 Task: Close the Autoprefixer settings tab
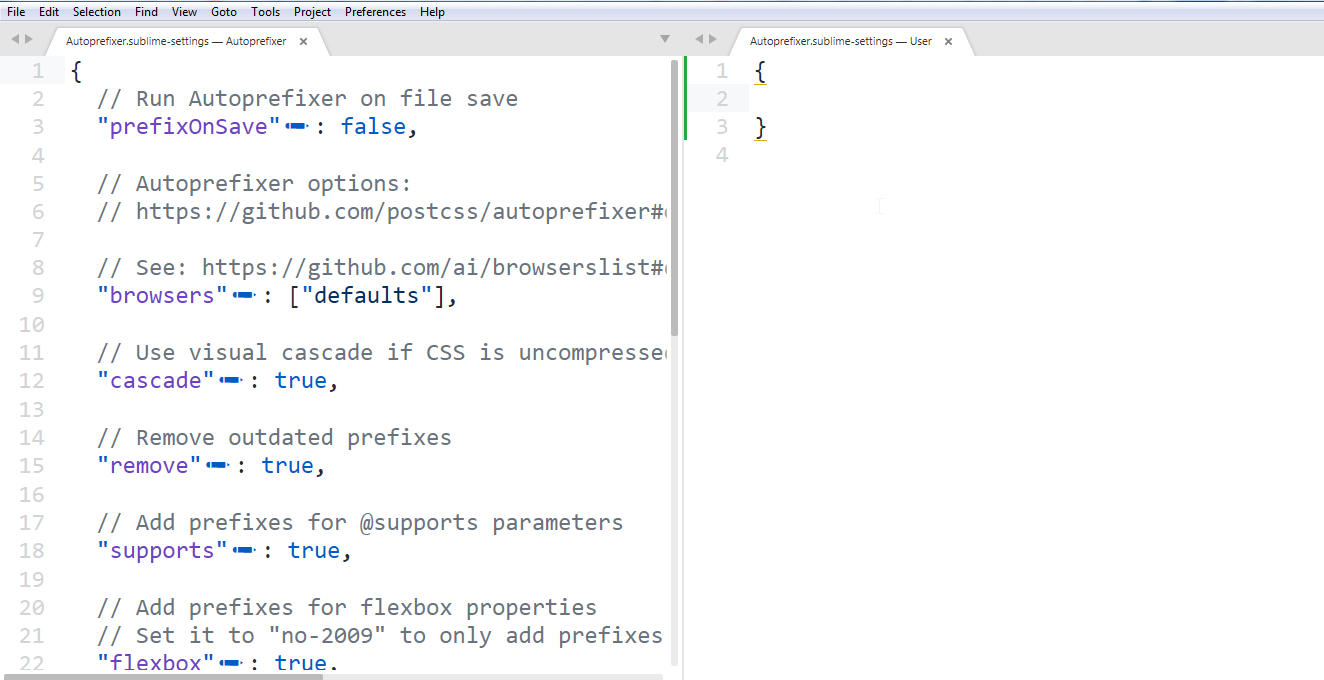click(303, 42)
